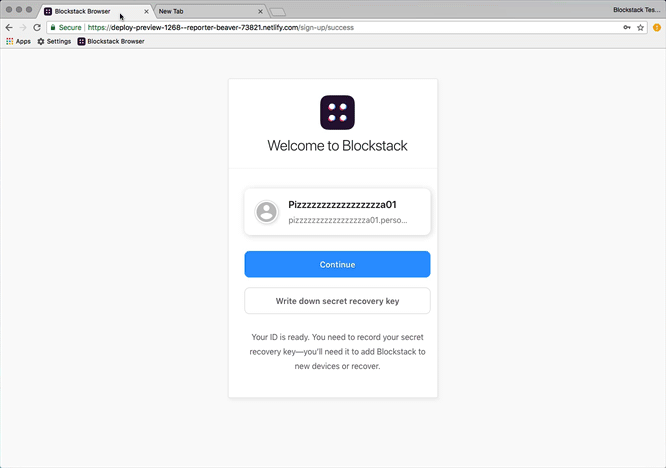Click the orange extension icon
The width and height of the screenshot is (666, 468).
point(657,28)
